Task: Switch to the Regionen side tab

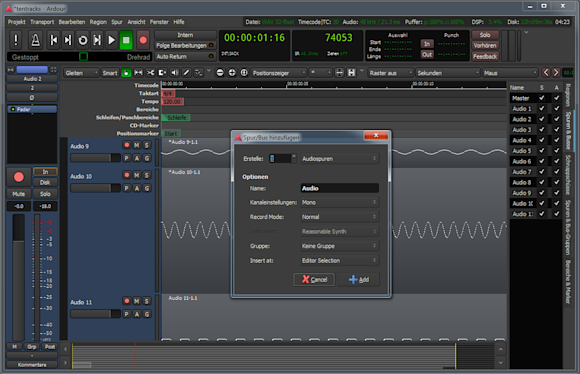Action: point(568,95)
